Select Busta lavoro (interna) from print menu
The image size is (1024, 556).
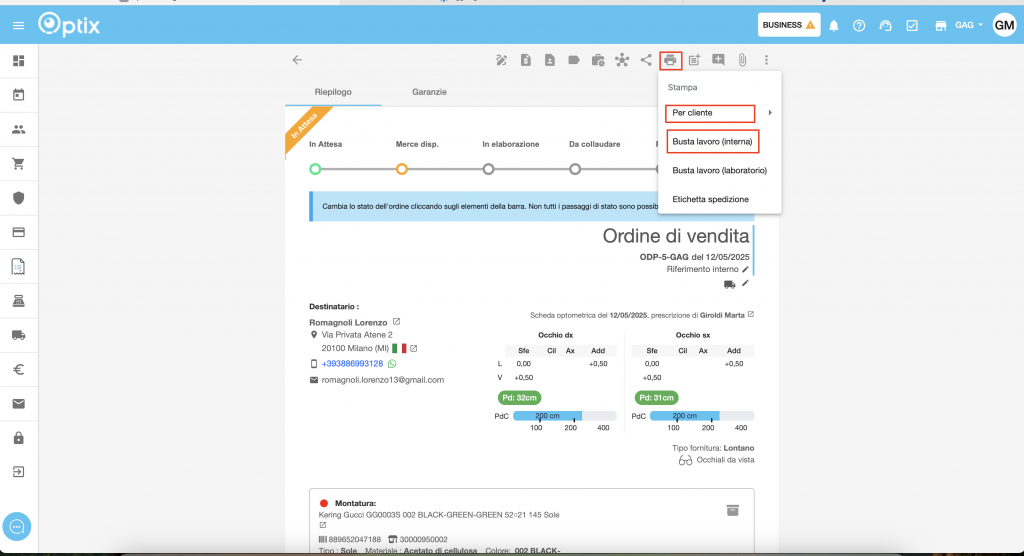[712, 142]
